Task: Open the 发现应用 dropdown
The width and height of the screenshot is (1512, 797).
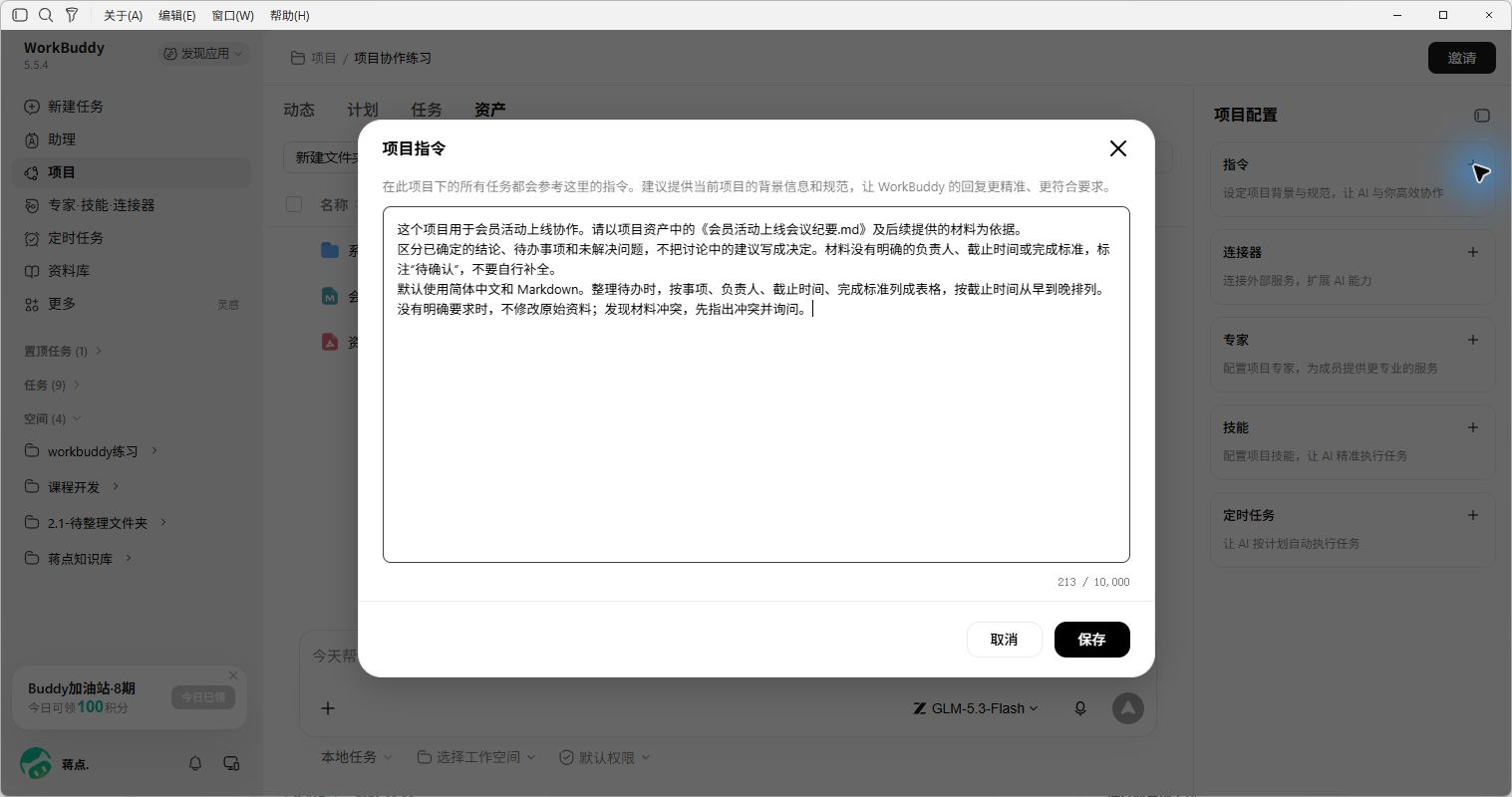Action: click(203, 53)
